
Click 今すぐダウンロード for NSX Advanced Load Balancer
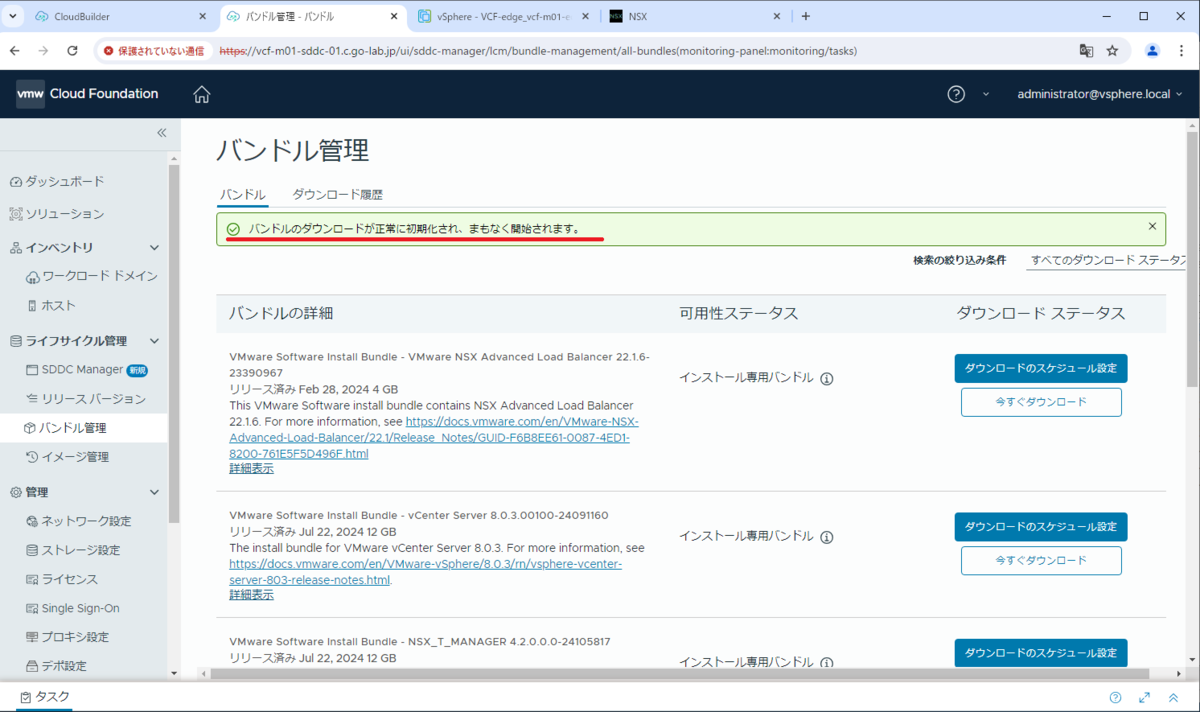[1041, 402]
